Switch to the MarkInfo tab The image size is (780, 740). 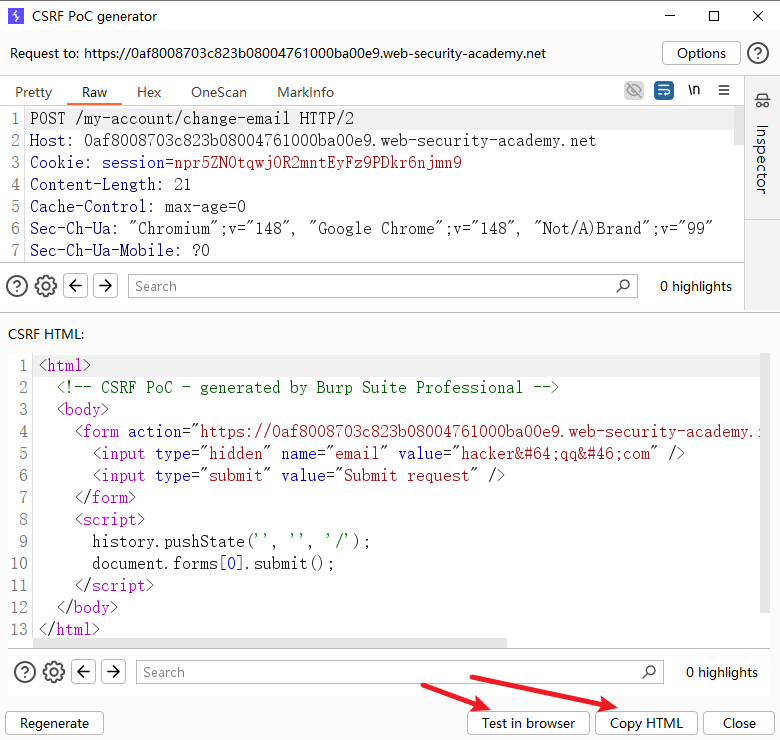(305, 92)
